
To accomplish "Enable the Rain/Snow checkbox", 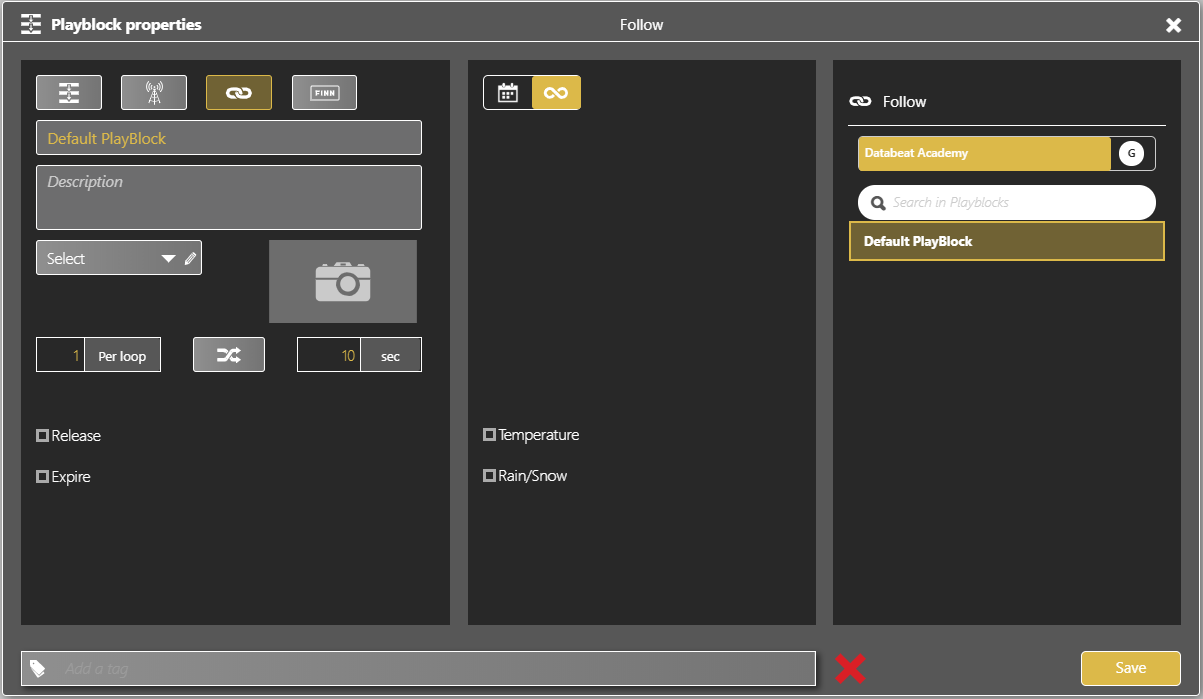I will tap(489, 476).
